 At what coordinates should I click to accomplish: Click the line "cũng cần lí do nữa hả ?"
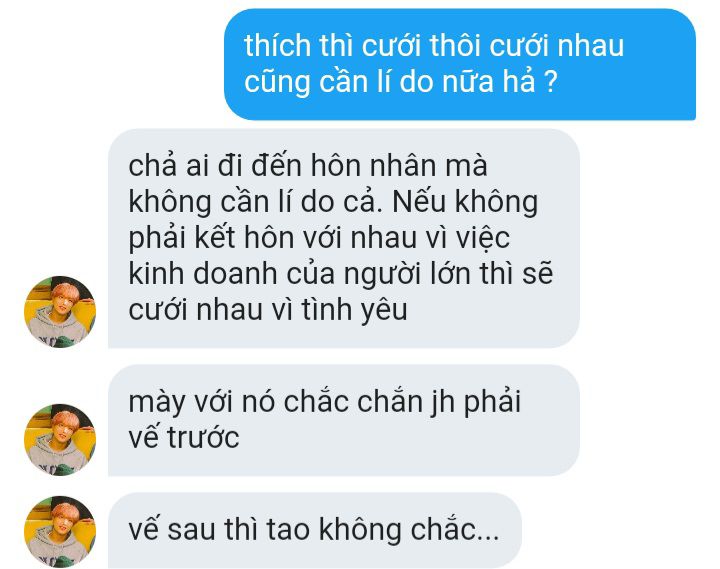(401, 82)
